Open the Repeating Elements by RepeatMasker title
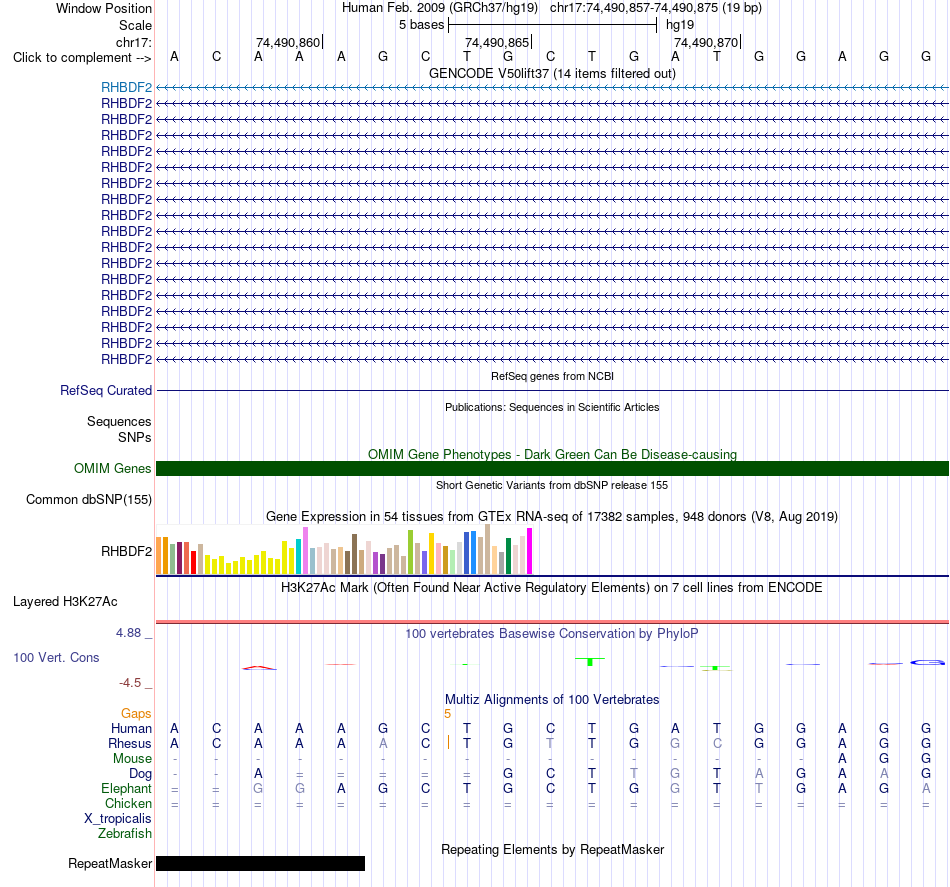Viewport: 950px width, 887px height. click(x=552, y=849)
